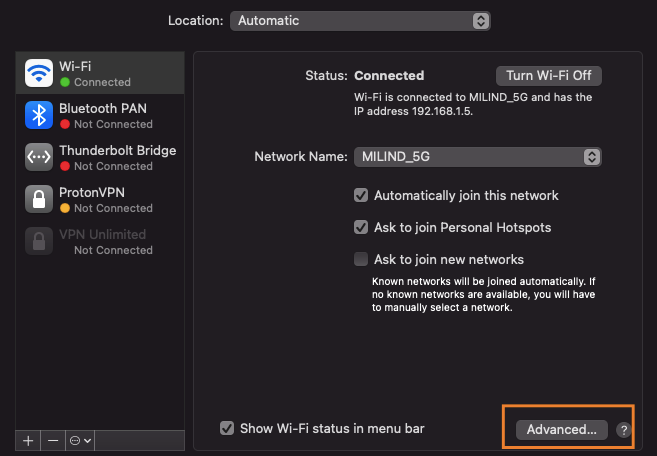Click the VPN Unlimited lock icon
The height and width of the screenshot is (456, 657).
pyautogui.click(x=39, y=241)
